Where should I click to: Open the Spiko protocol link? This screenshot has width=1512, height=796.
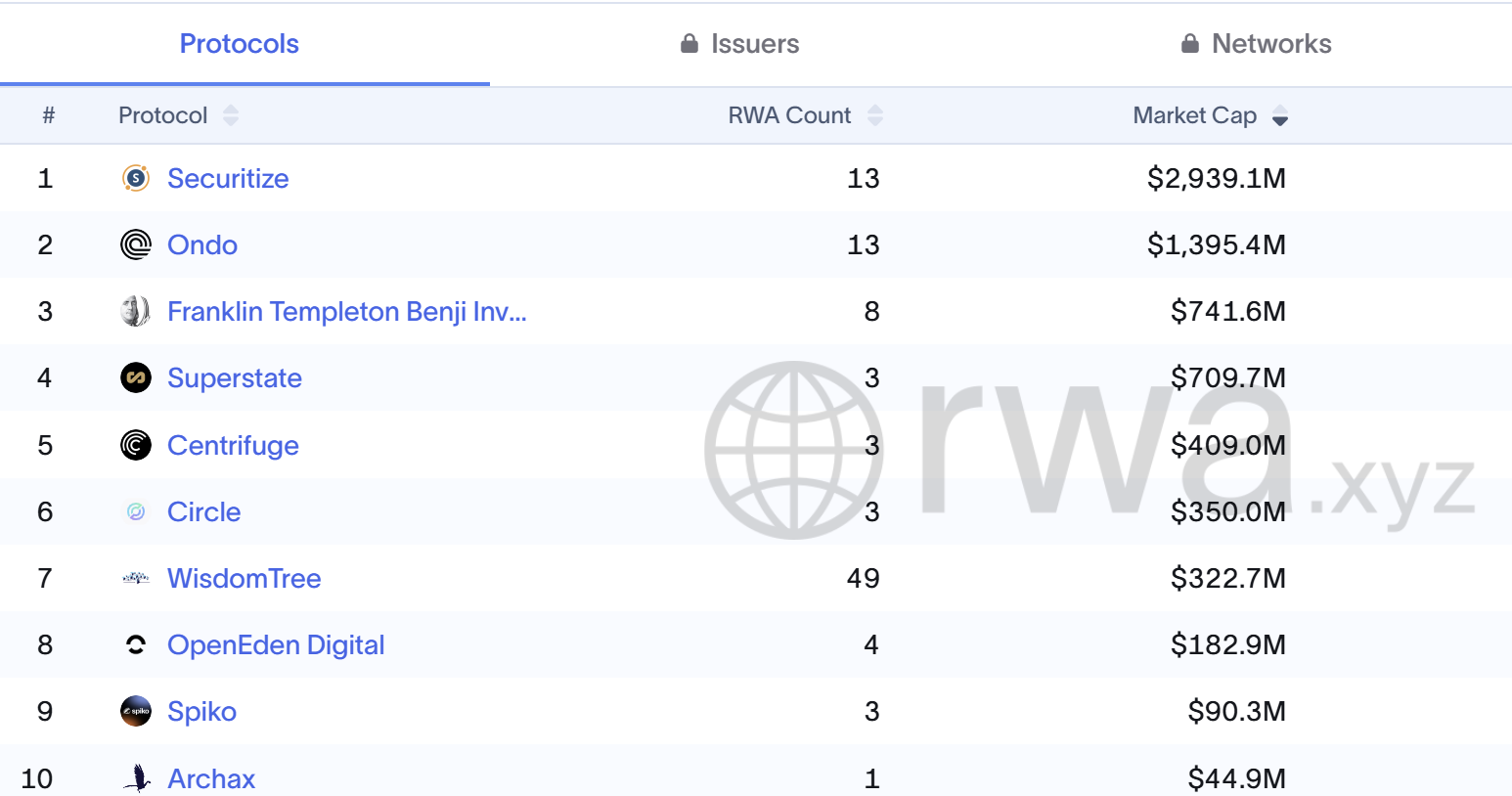click(201, 711)
